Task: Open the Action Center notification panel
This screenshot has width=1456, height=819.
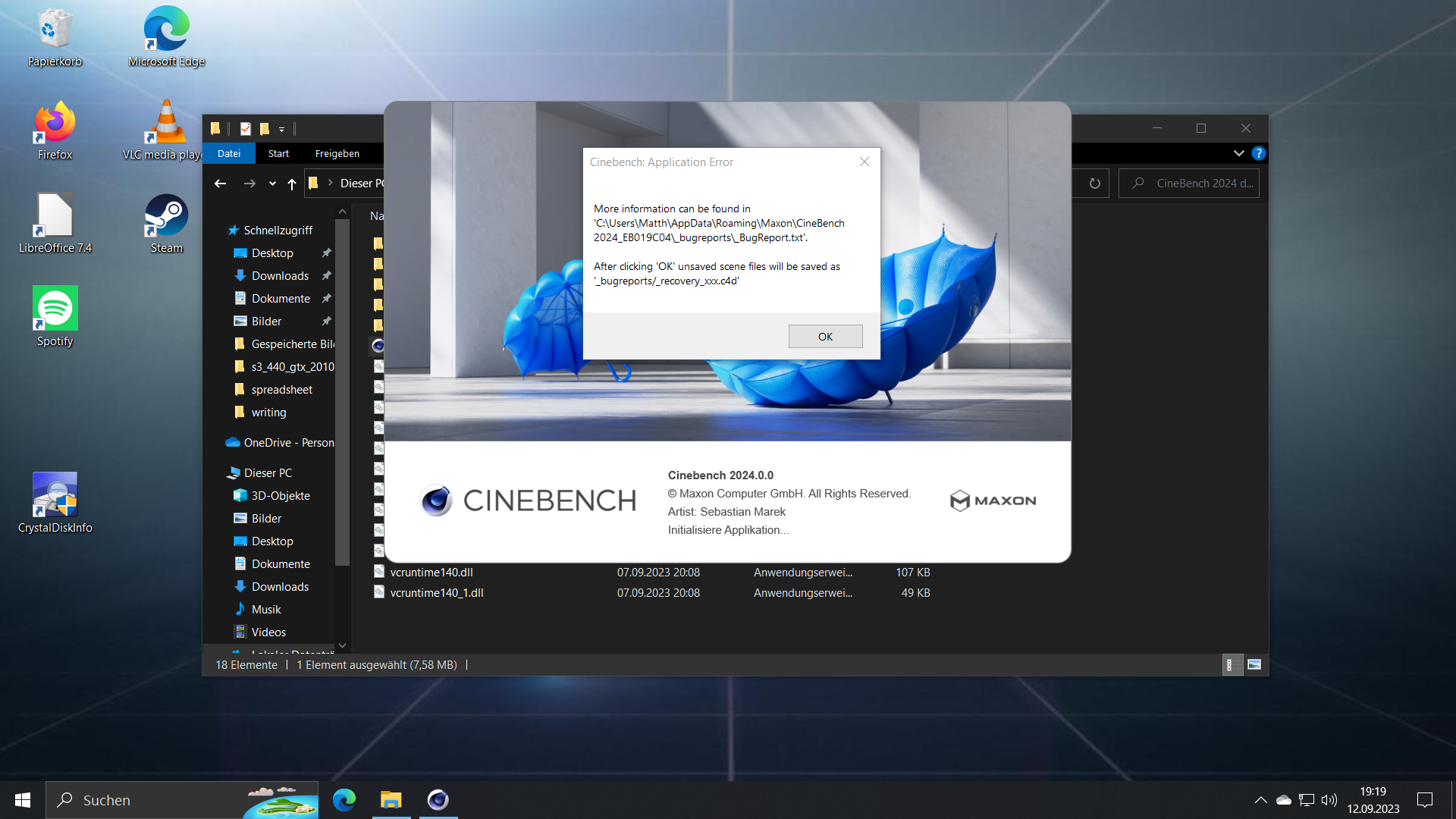Action: [x=1424, y=799]
